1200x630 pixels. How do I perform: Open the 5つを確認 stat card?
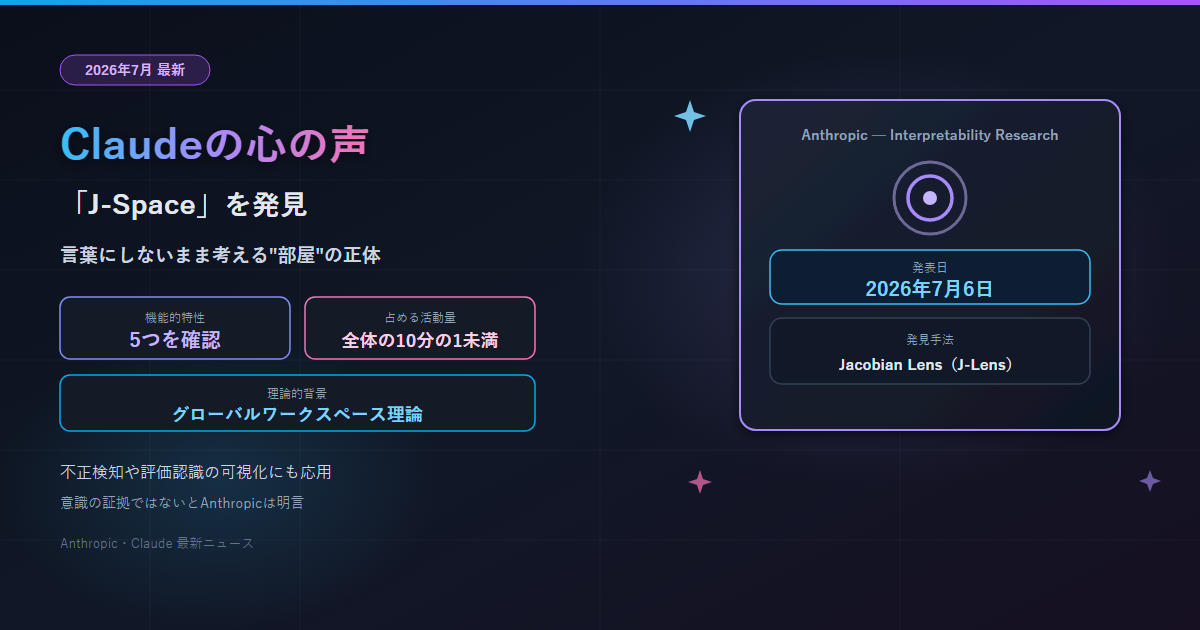click(x=175, y=328)
